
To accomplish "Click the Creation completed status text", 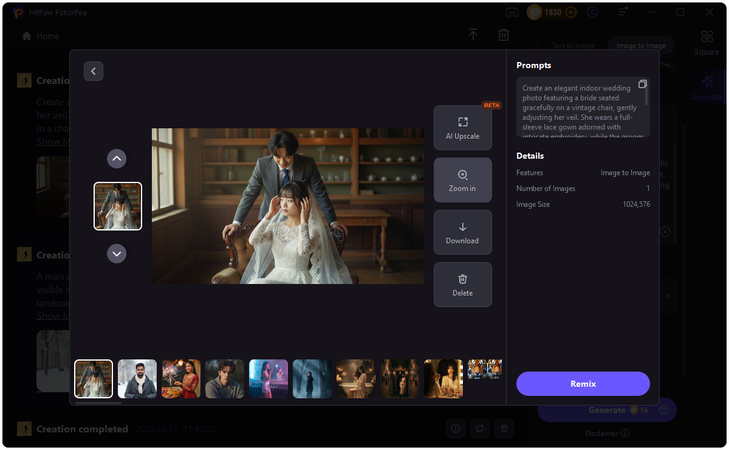I will pos(82,429).
